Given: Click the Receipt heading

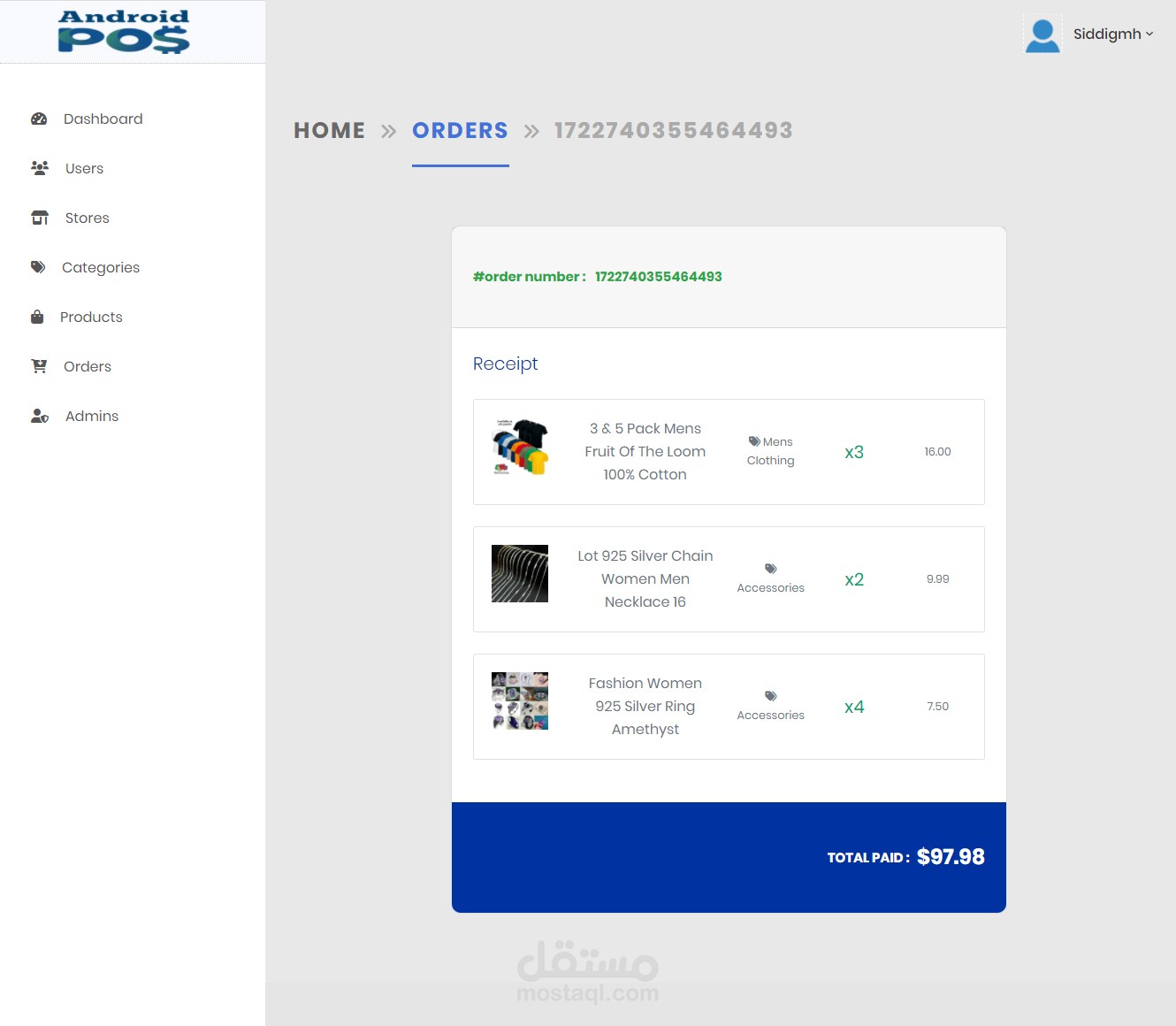Looking at the screenshot, I should tap(505, 364).
